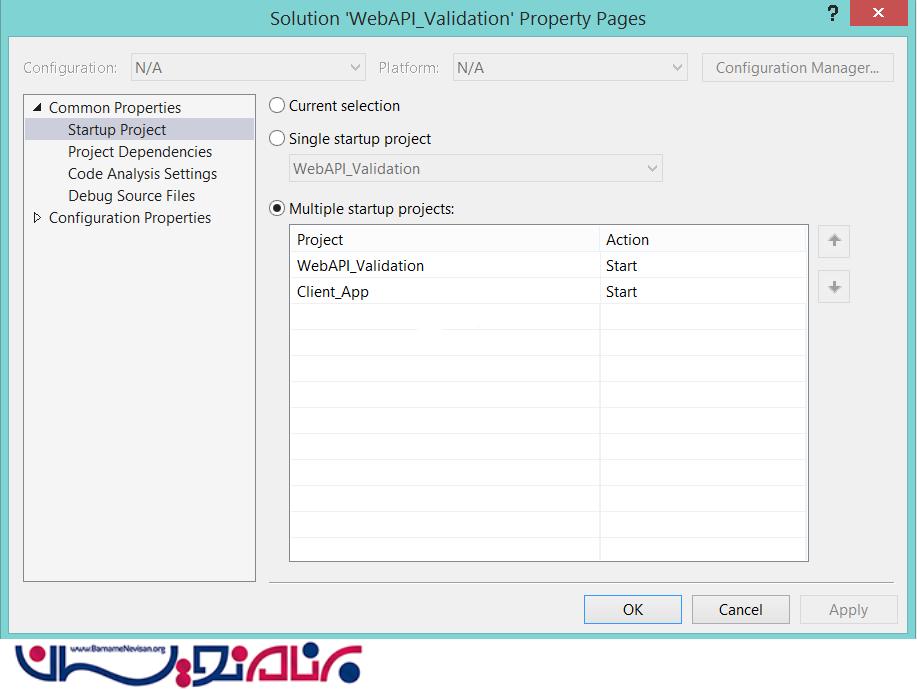Close the Property Pages dialog
Viewport: 917px width, 689px height.
[x=878, y=13]
